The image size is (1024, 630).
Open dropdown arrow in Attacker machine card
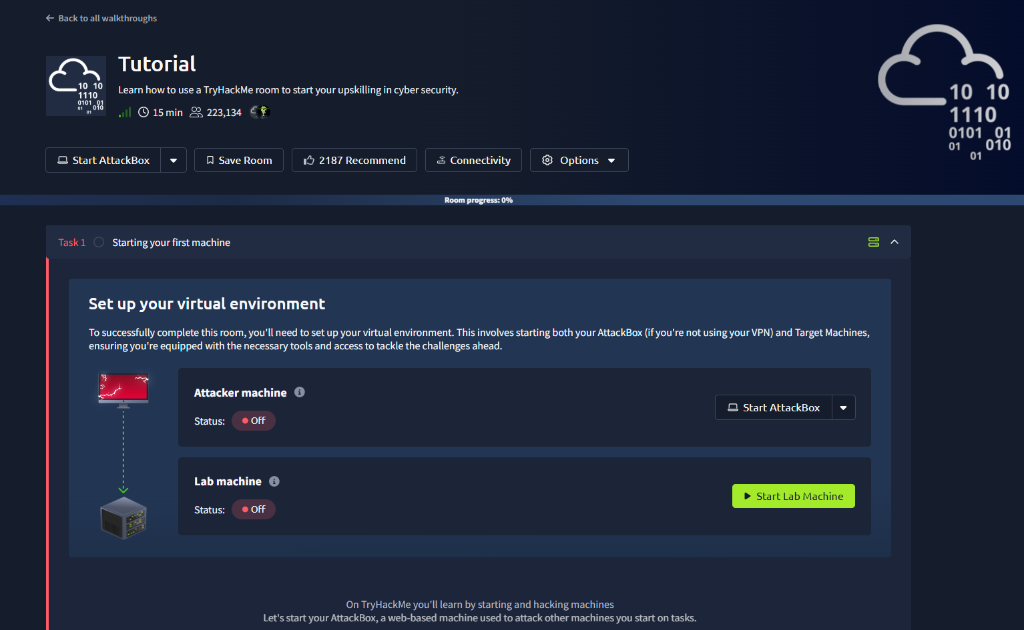tap(844, 407)
